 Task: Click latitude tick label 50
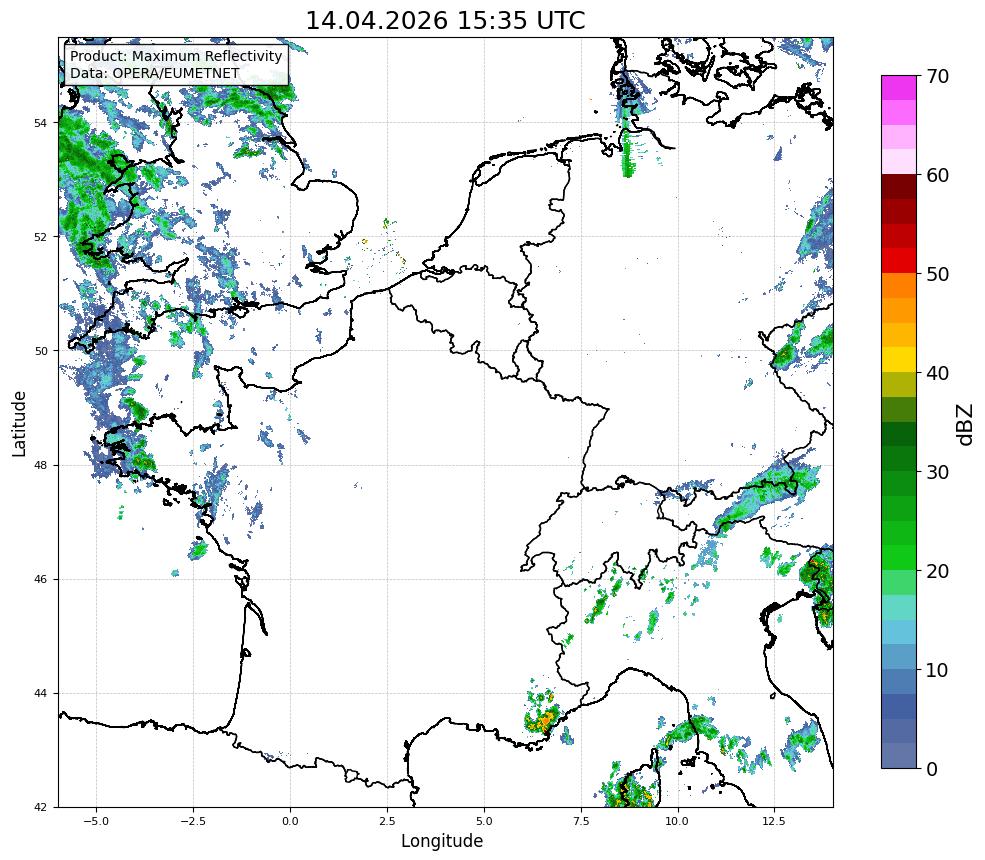pyautogui.click(x=40, y=351)
